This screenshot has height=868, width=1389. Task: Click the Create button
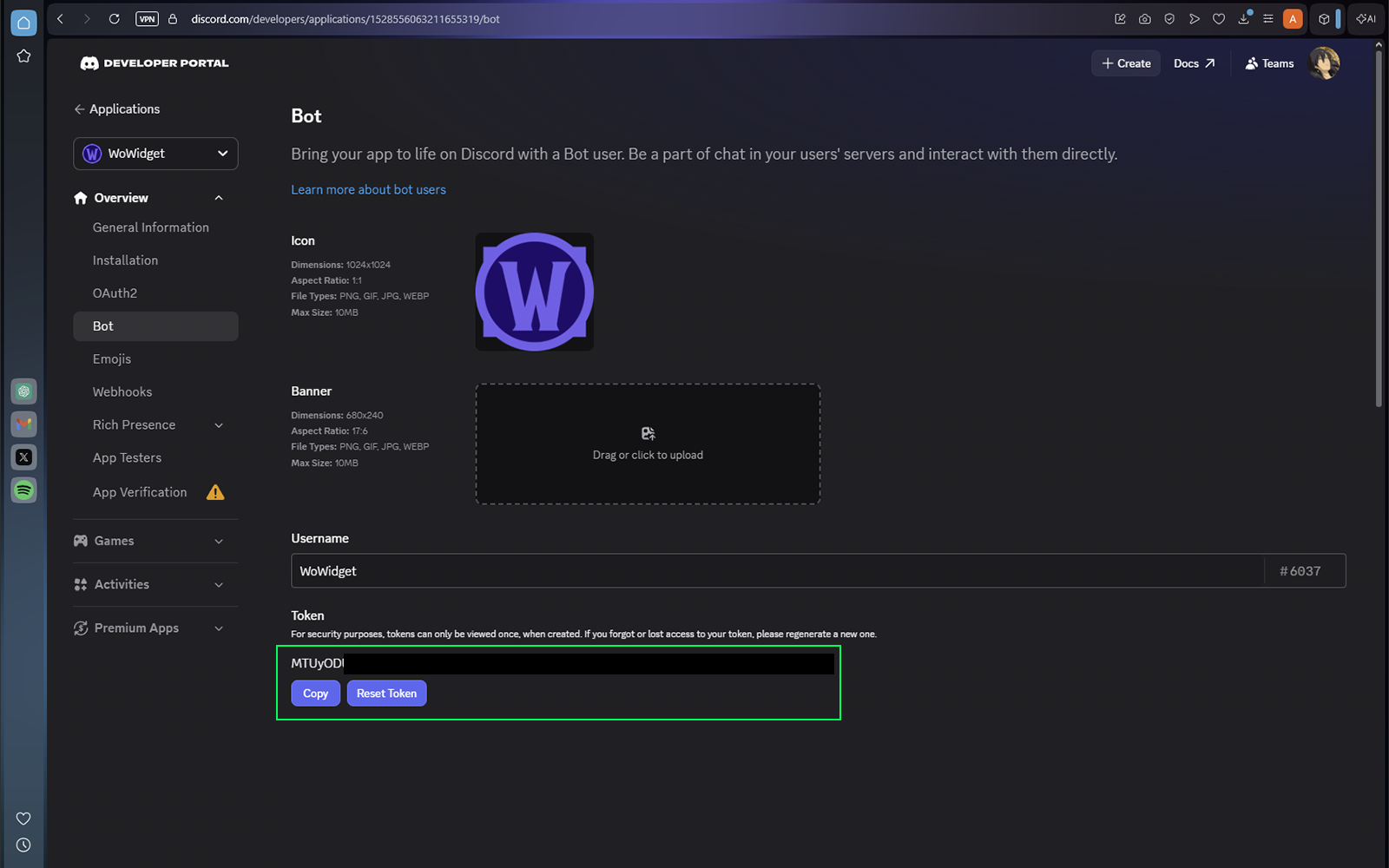(1126, 63)
